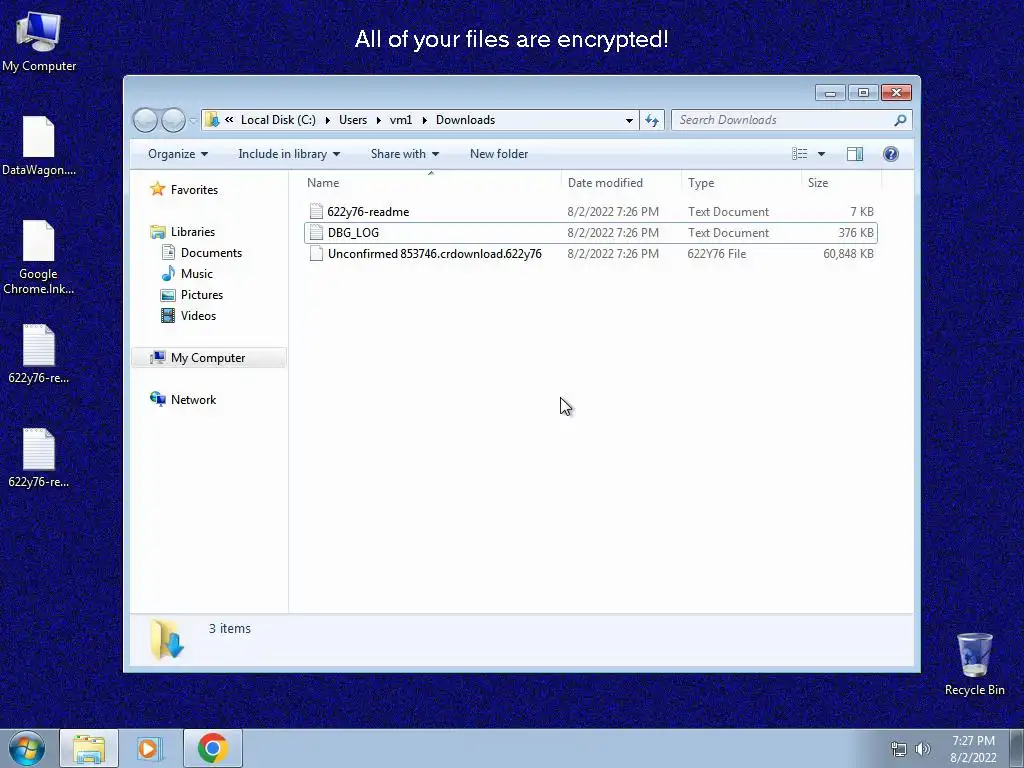Click the 60,848 KB size cell
Image resolution: width=1024 pixels, height=768 pixels.
tap(848, 254)
